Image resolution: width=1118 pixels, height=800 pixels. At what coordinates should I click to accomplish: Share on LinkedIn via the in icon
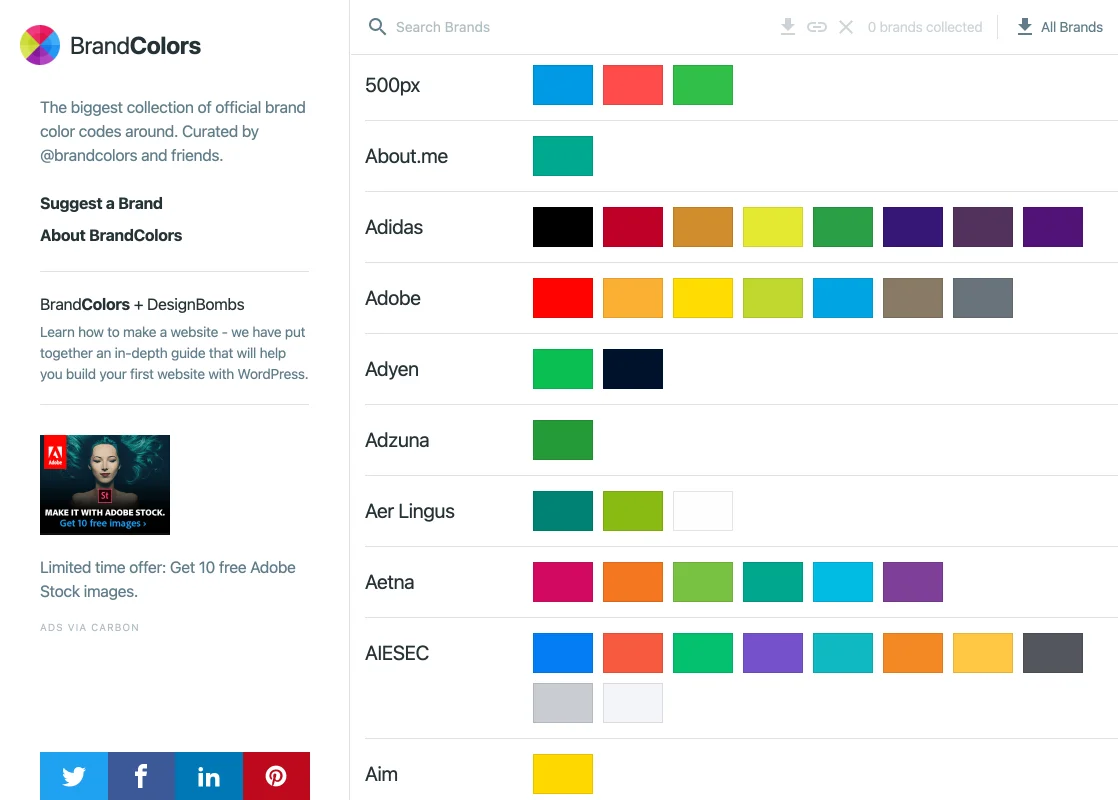click(209, 776)
